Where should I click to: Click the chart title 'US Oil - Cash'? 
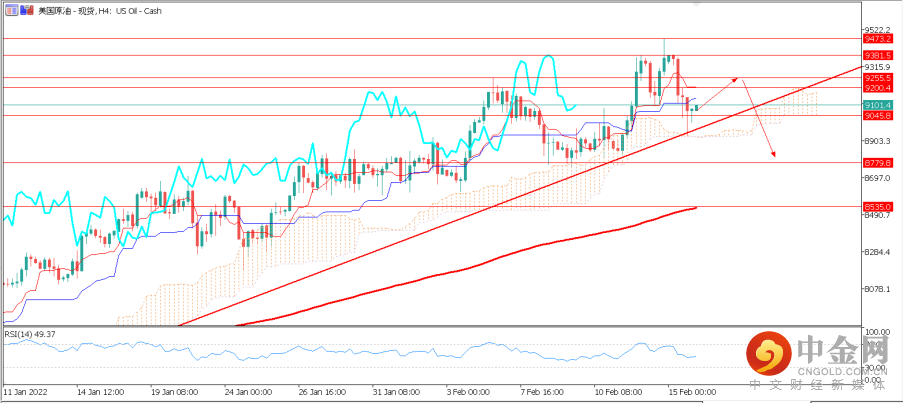(x=138, y=11)
